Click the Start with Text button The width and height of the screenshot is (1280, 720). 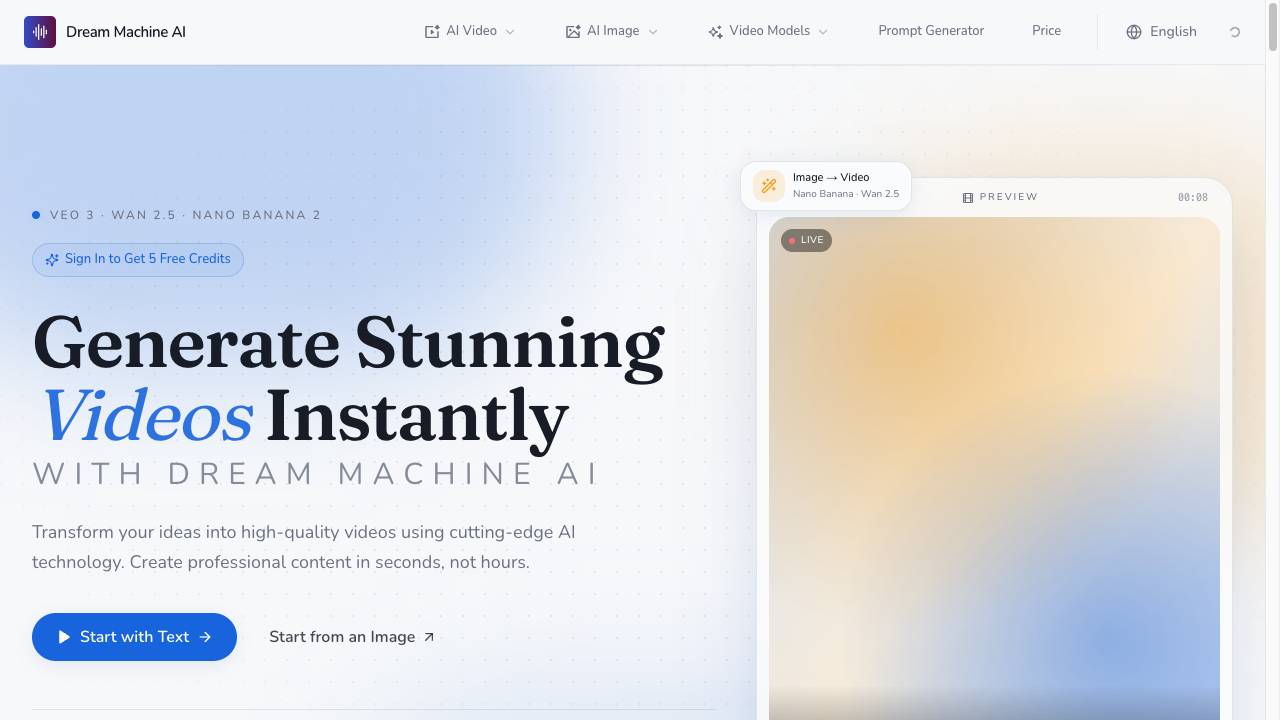(134, 637)
